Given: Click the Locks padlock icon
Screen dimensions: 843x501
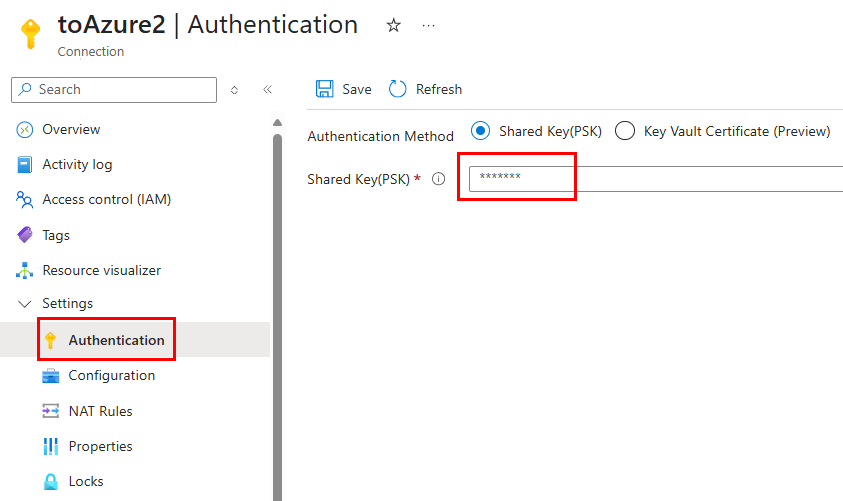Looking at the screenshot, I should click(x=51, y=482).
